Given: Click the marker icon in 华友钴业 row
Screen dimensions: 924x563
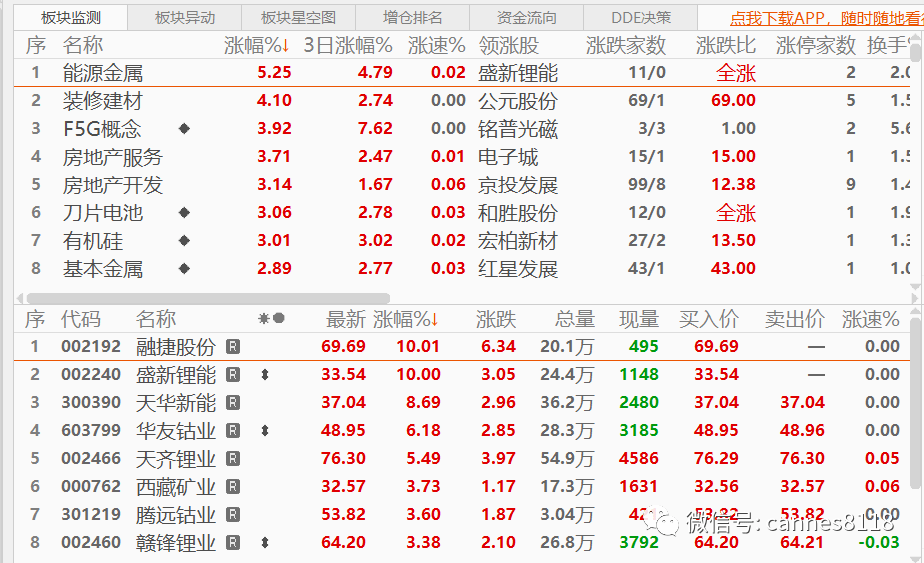Looking at the screenshot, I should coord(265,430).
